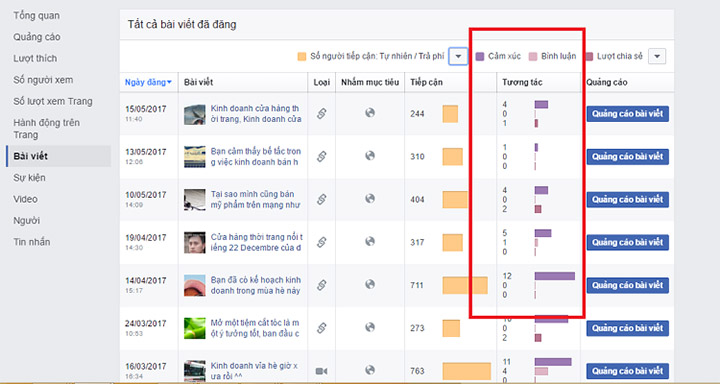Click Quảng cáo bài viết for 15/05/2017 post
The height and width of the screenshot is (384, 720).
coord(627,113)
